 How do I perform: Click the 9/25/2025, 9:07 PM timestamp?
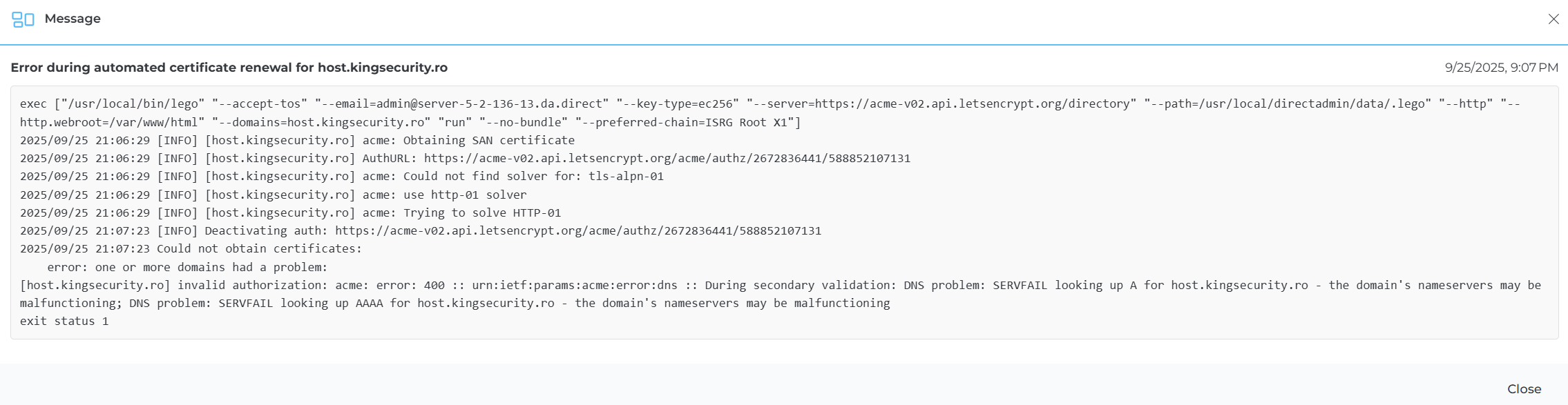pos(1501,68)
